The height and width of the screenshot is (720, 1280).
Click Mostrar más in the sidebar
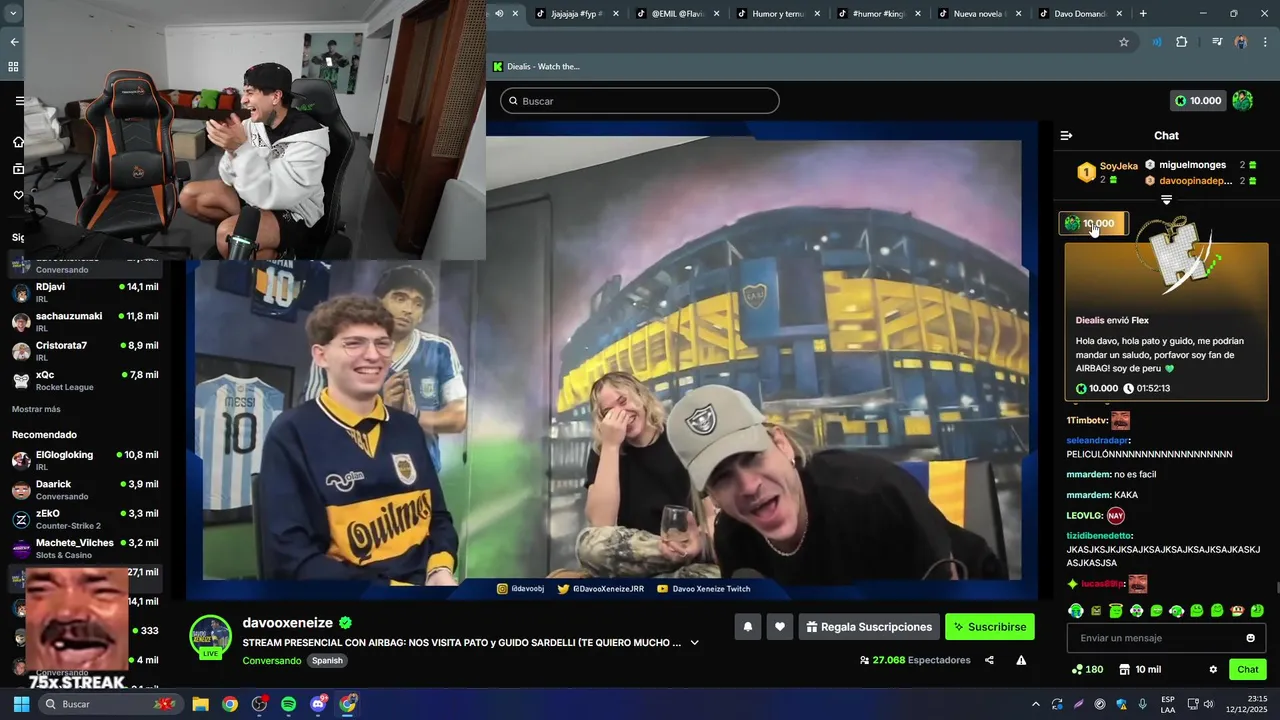pos(36,409)
